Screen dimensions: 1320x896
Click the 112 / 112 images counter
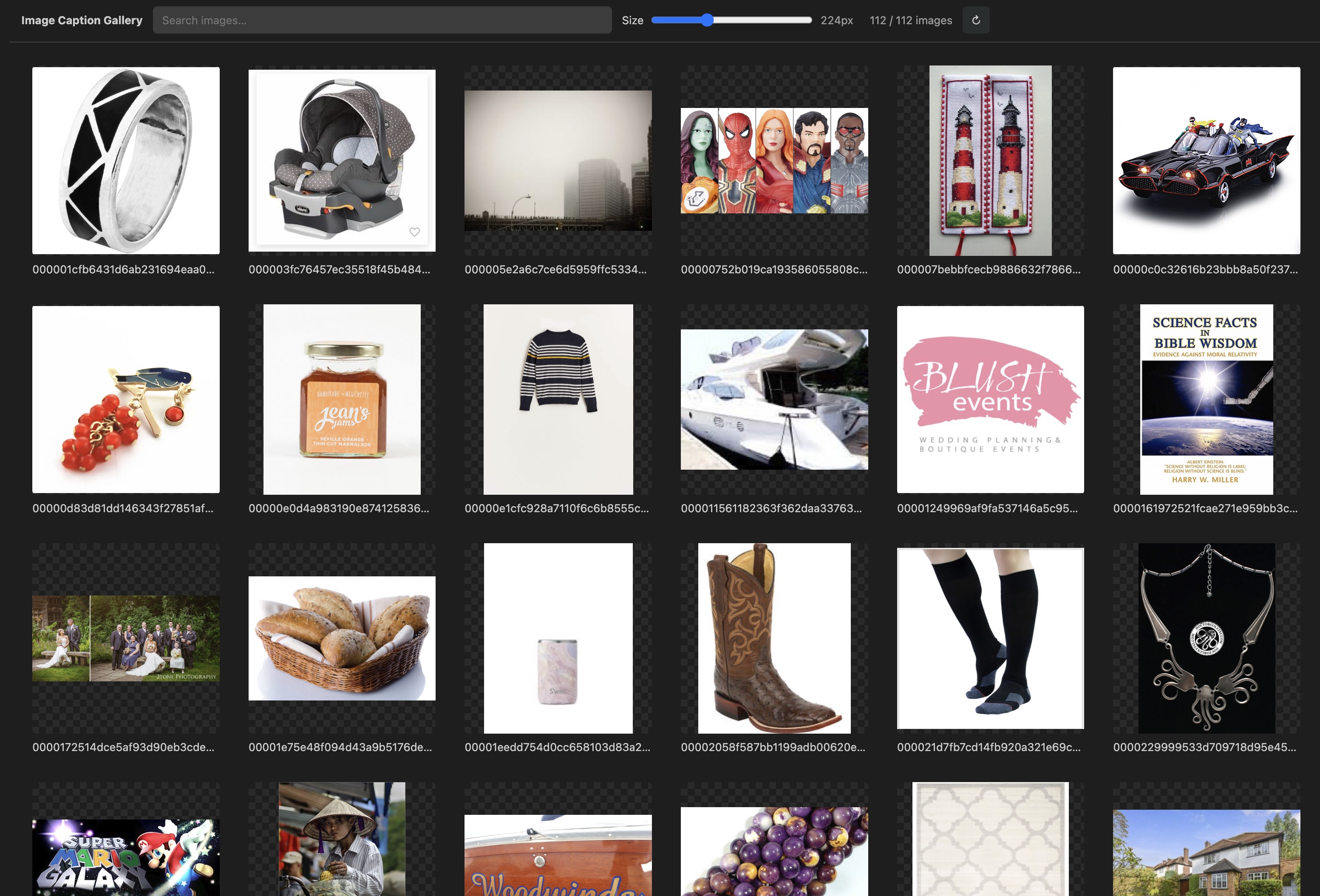point(911,20)
